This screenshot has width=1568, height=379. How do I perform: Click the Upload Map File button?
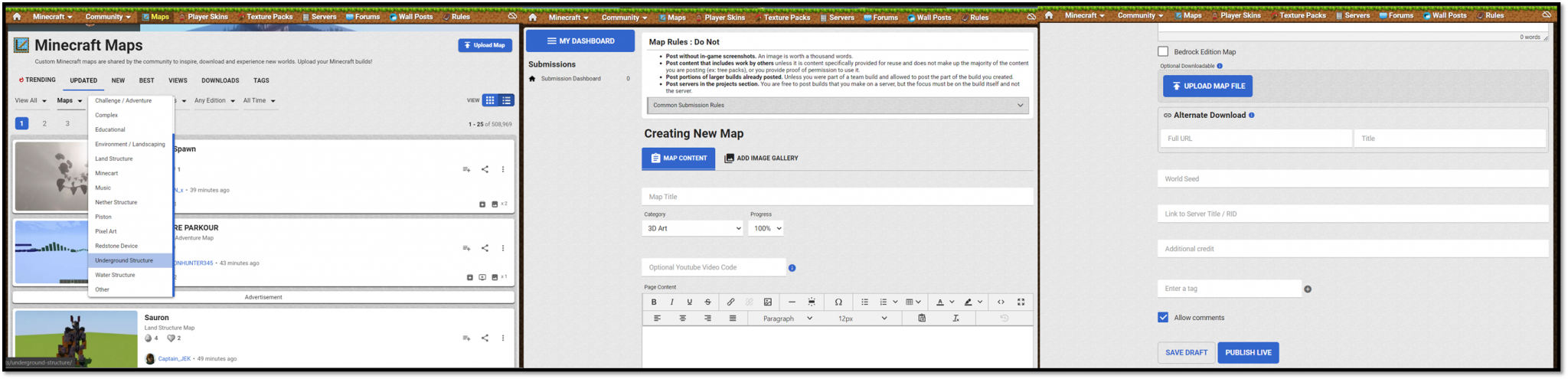[x=1207, y=86]
